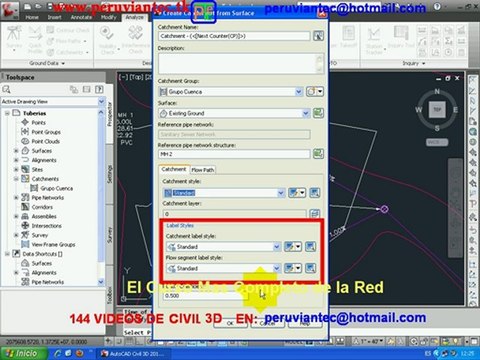Open the Flow segment label style dropdown
Viewport: 480px width, 360px height.
[277, 268]
